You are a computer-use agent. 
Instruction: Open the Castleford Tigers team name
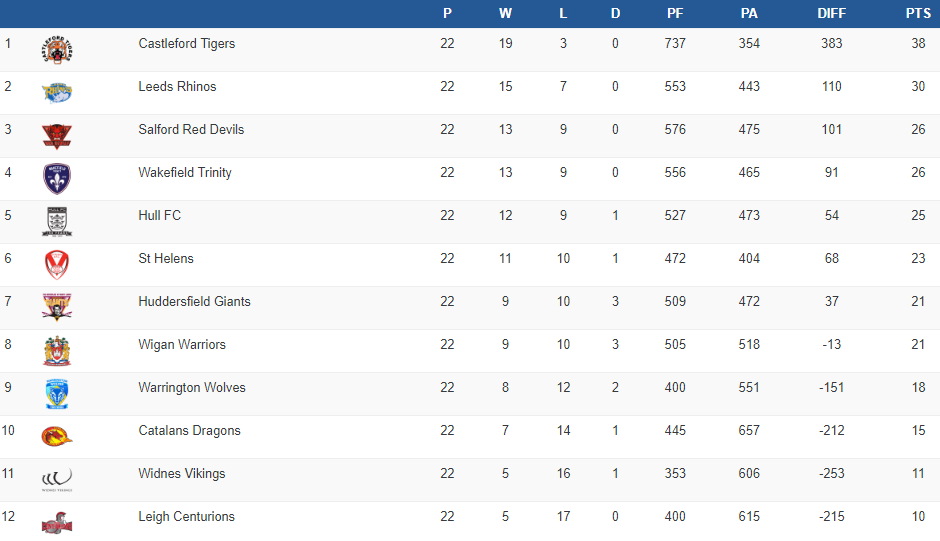tap(187, 44)
